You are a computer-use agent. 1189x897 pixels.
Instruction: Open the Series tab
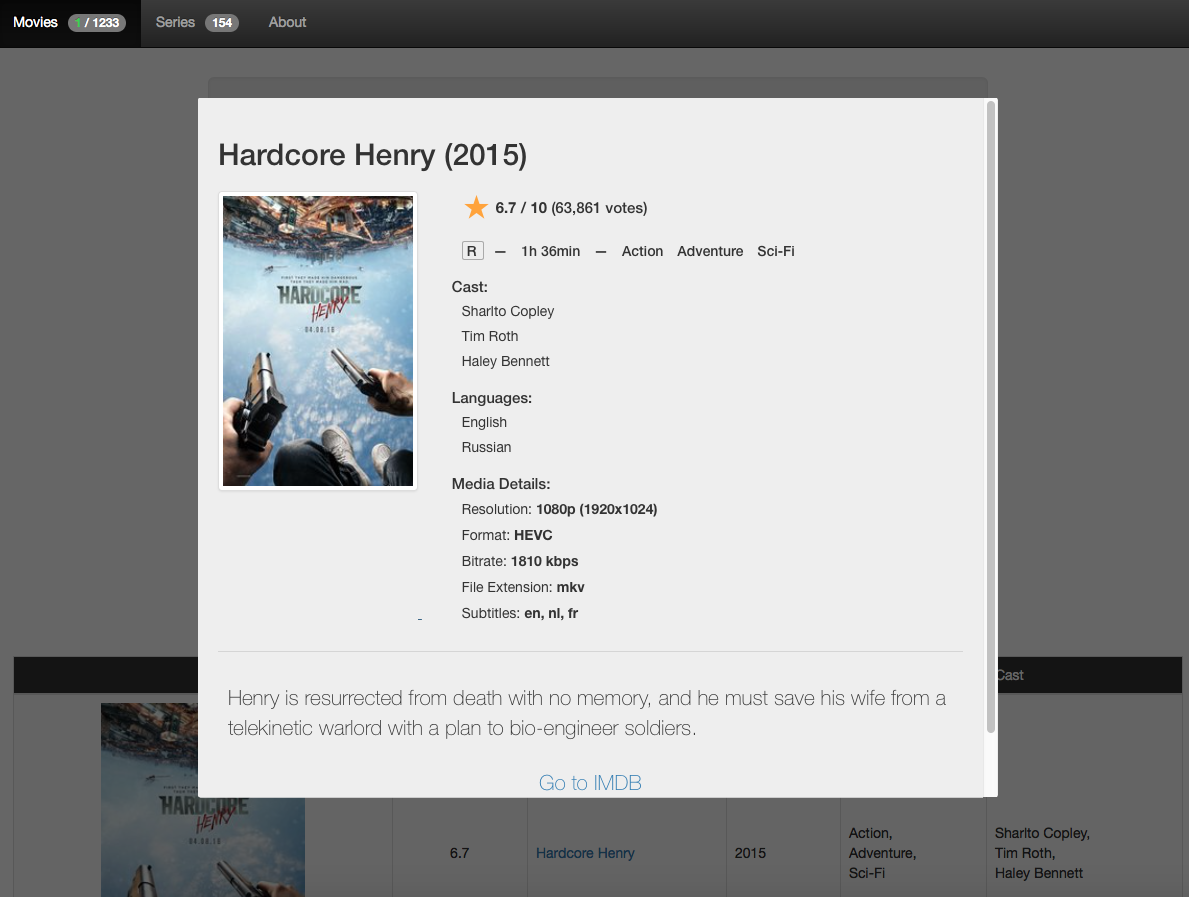click(x=197, y=23)
